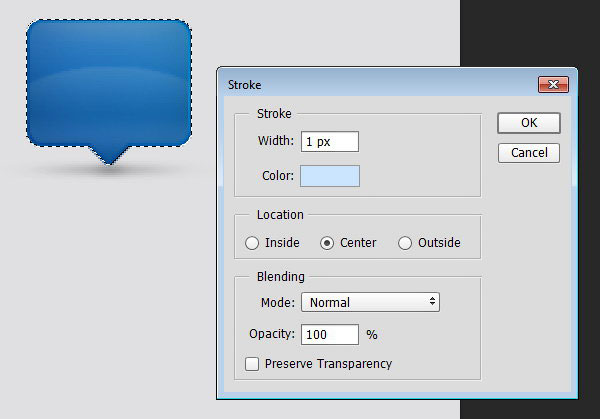Click the blue speech bubble body
Image resolution: width=600 pixels, height=419 pixels.
pos(109,83)
